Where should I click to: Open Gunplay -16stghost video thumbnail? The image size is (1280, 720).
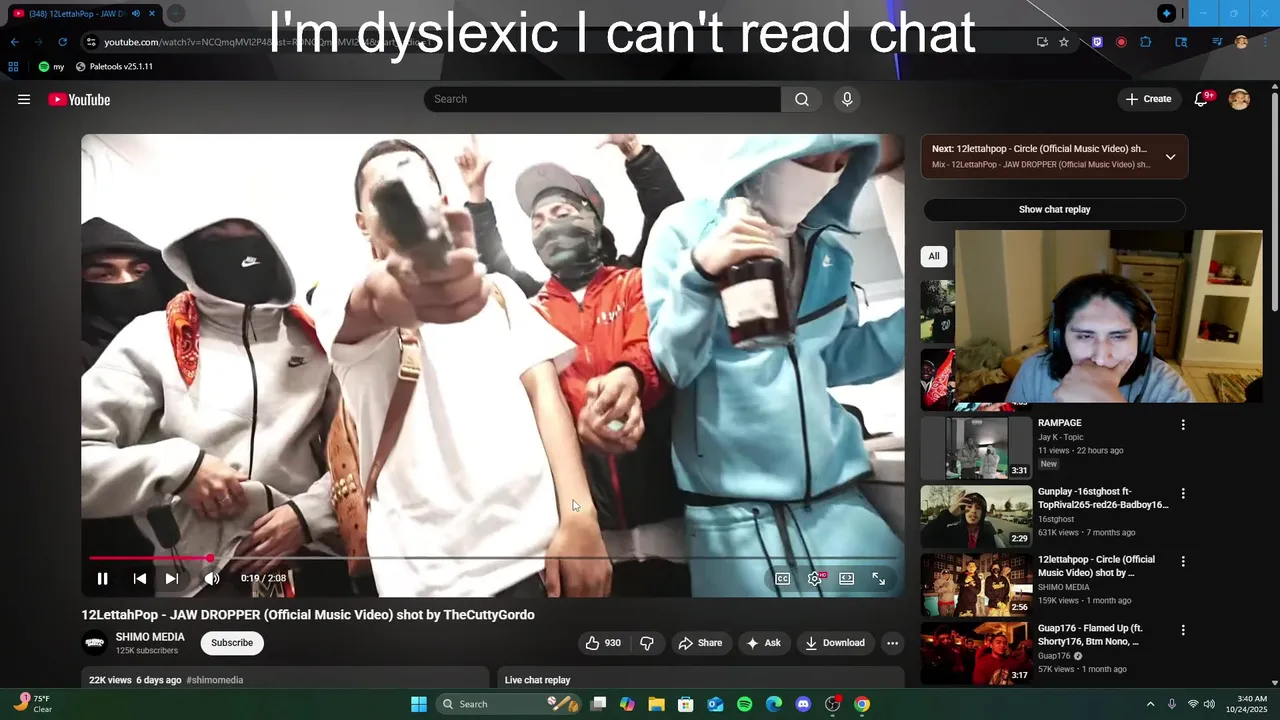click(x=976, y=516)
